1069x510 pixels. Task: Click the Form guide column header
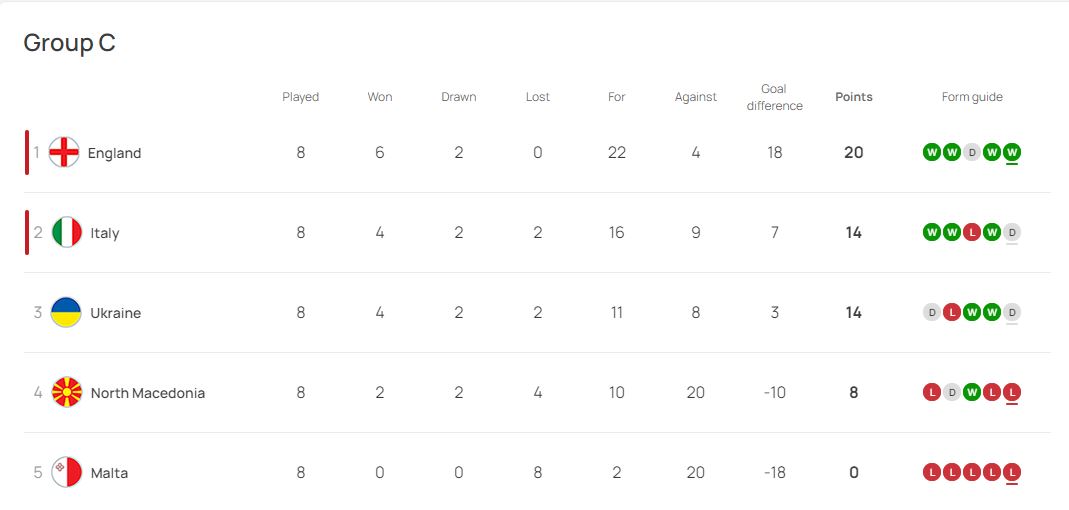click(972, 97)
